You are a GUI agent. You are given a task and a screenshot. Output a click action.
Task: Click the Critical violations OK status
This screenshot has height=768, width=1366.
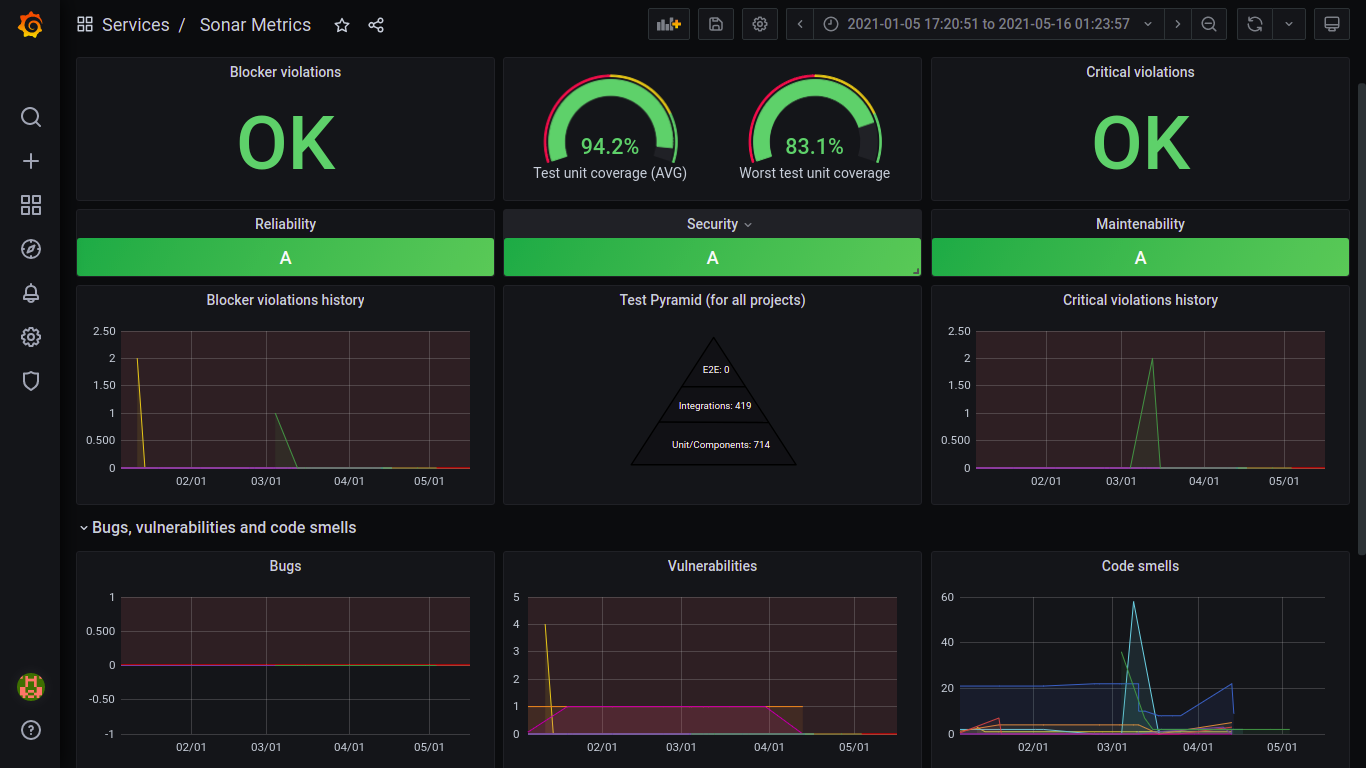coord(1141,145)
